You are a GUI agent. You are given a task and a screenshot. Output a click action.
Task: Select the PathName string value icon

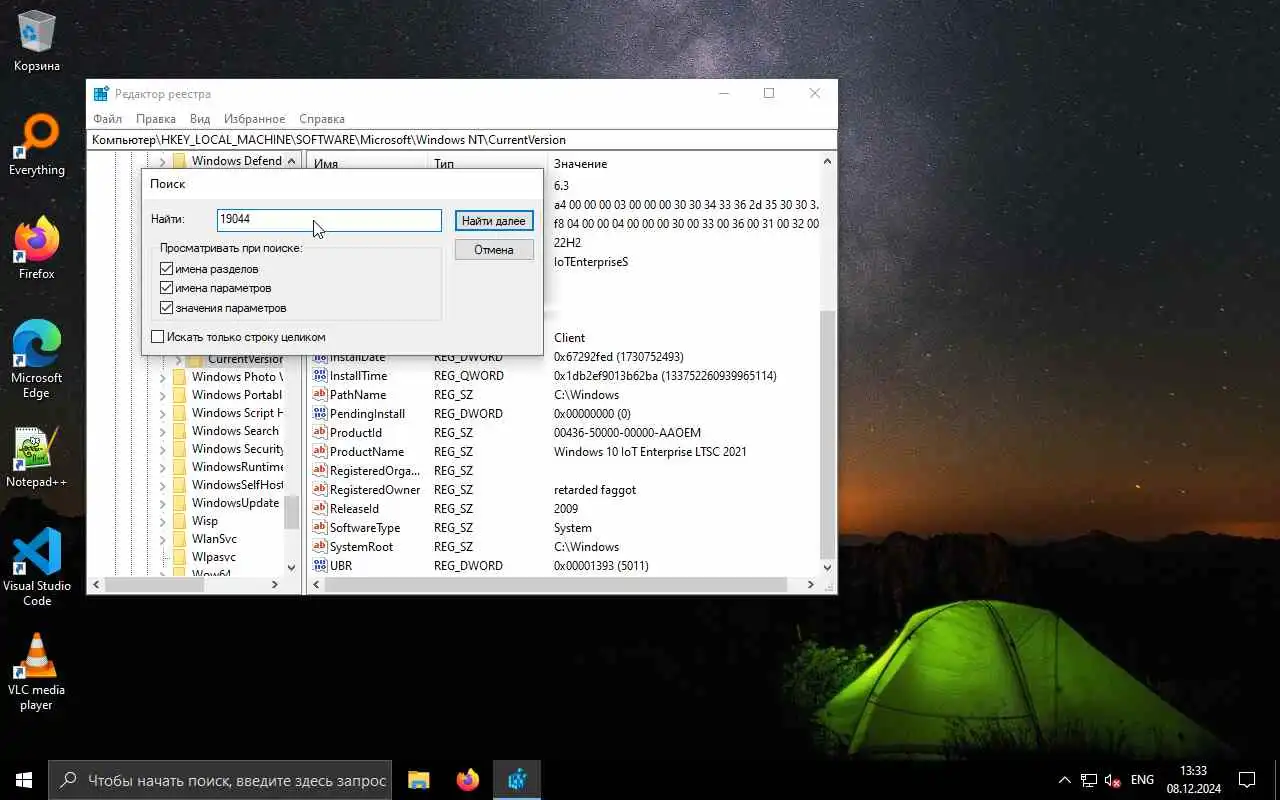point(320,395)
